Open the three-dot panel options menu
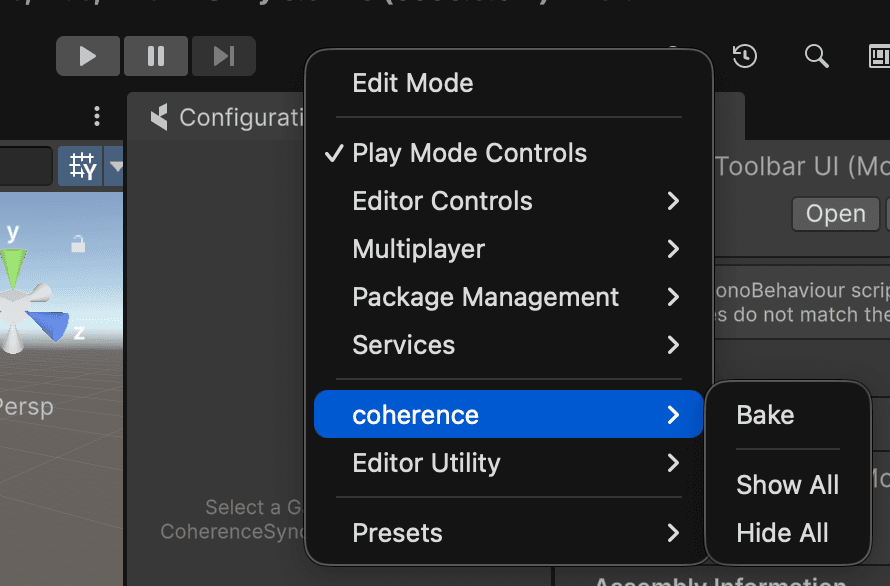 click(x=97, y=116)
